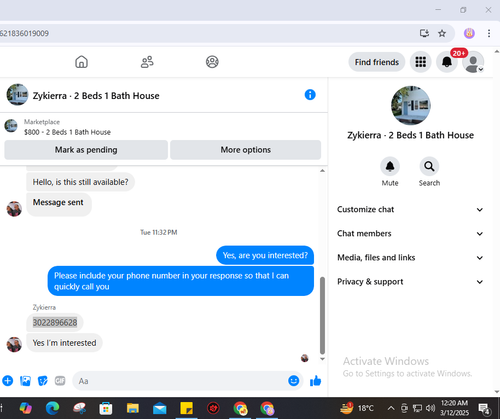The image size is (500, 419).
Task: Mute this conversation with the bell icon
Action: tap(390, 166)
